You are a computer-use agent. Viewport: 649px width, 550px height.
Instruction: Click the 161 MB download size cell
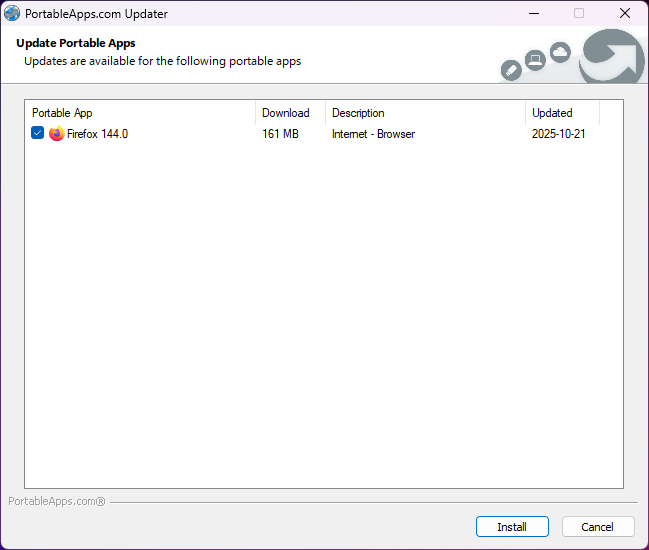tap(280, 134)
